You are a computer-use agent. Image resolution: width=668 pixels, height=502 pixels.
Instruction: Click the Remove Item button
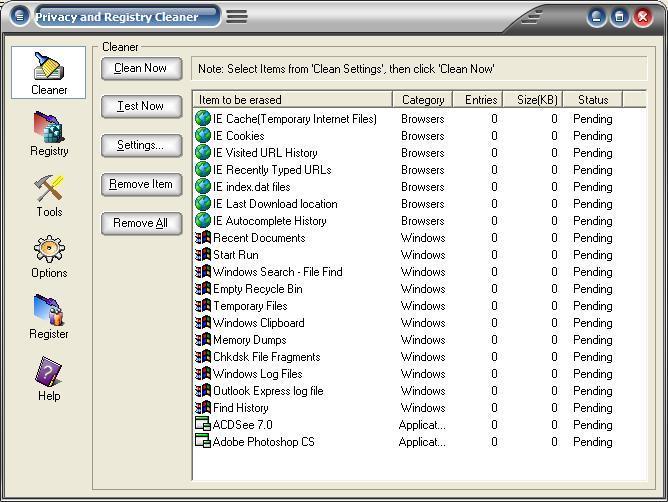click(141, 184)
